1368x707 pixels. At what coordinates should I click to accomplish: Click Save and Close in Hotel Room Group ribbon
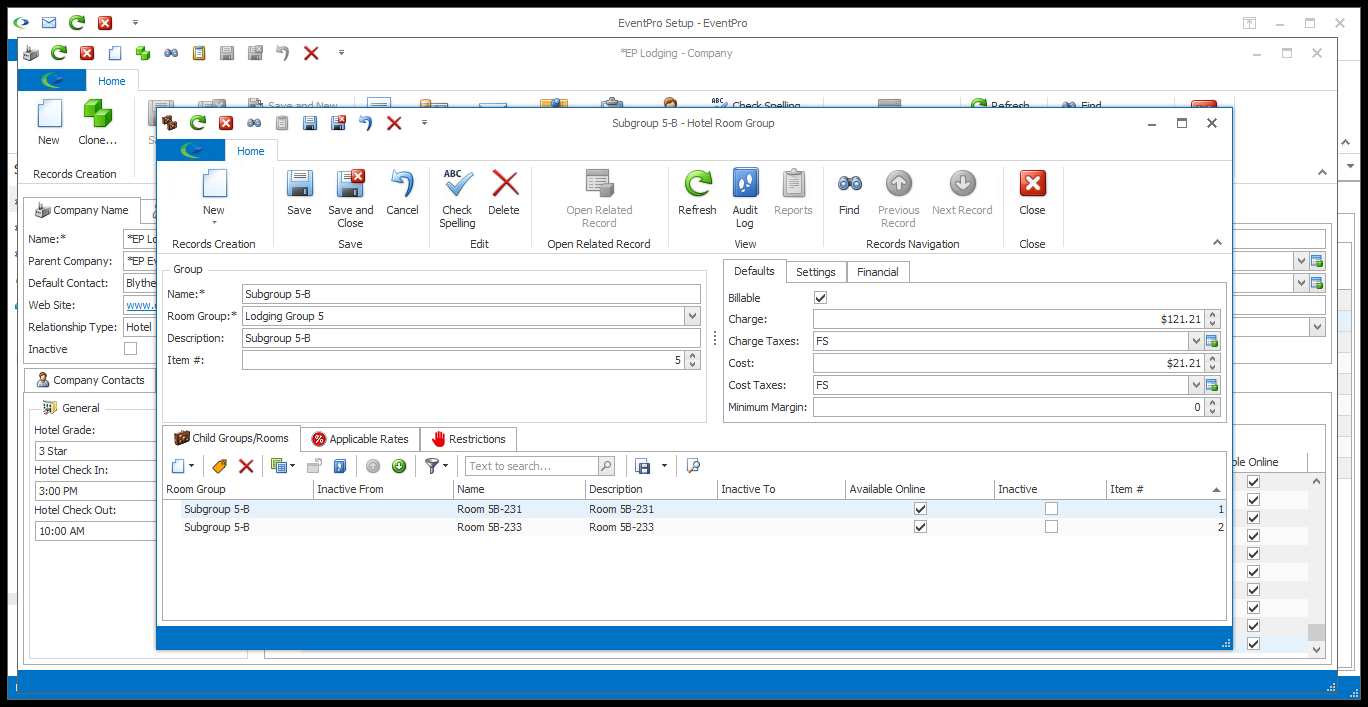point(350,198)
